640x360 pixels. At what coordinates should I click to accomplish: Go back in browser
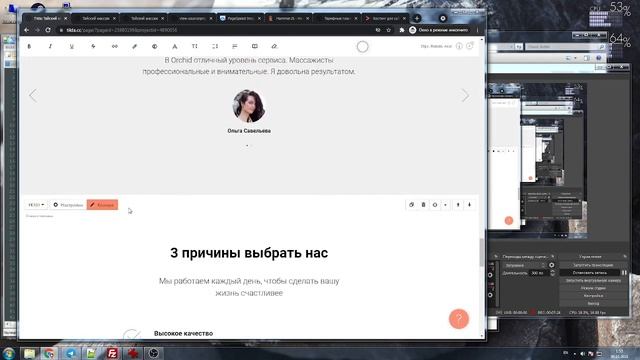tap(27, 30)
